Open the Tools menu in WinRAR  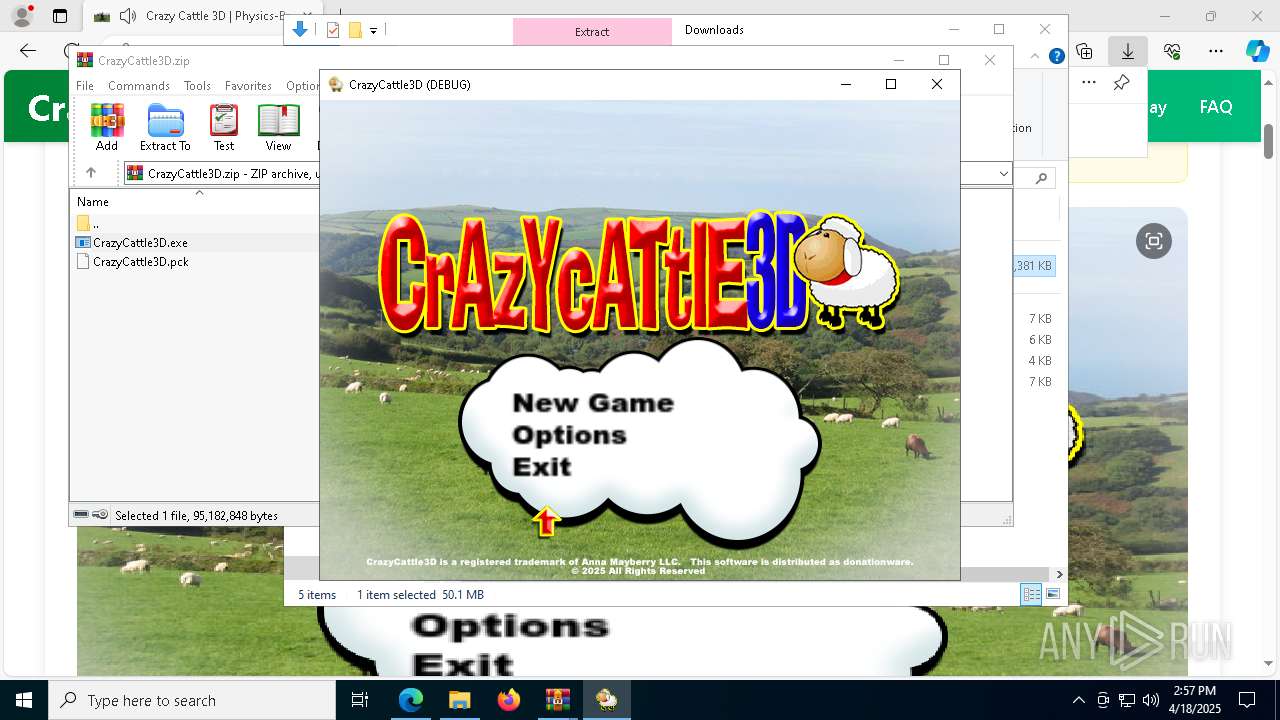[197, 86]
